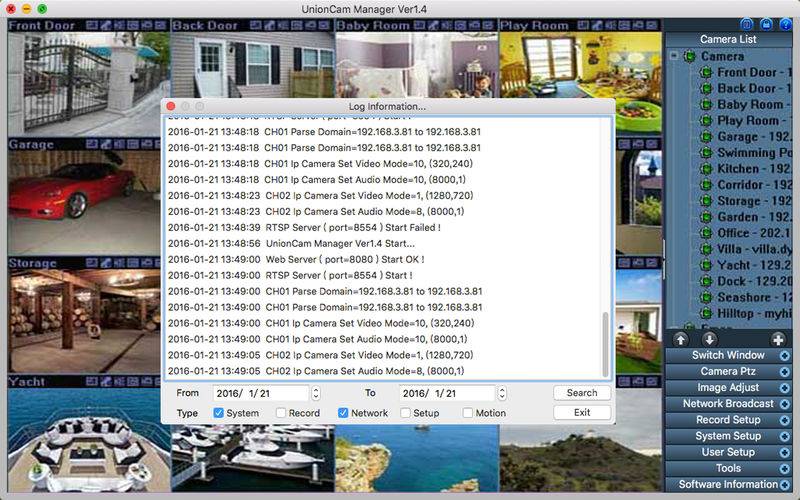Move camera down with the down-arrow icon
The width and height of the screenshot is (800, 500).
pyautogui.click(x=709, y=339)
